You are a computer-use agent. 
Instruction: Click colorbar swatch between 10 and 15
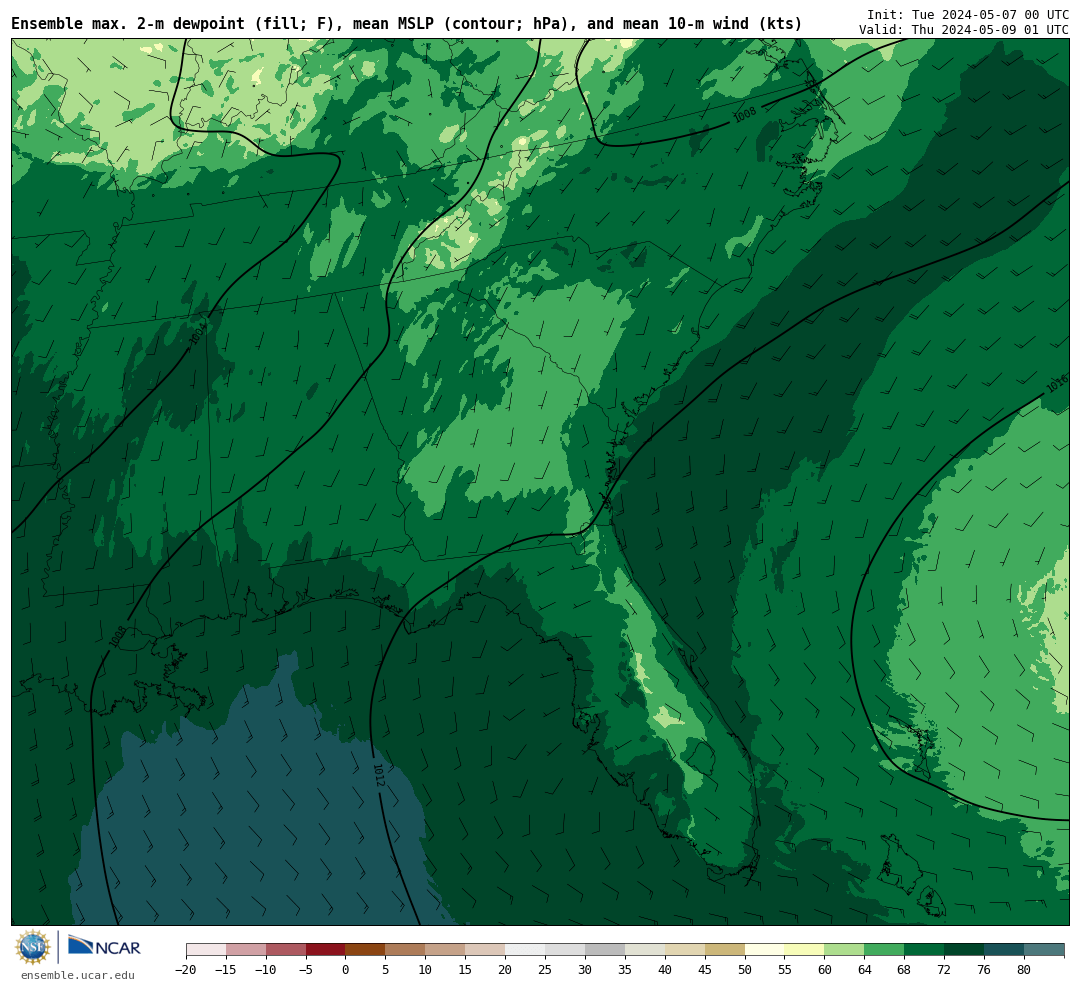tap(446, 950)
